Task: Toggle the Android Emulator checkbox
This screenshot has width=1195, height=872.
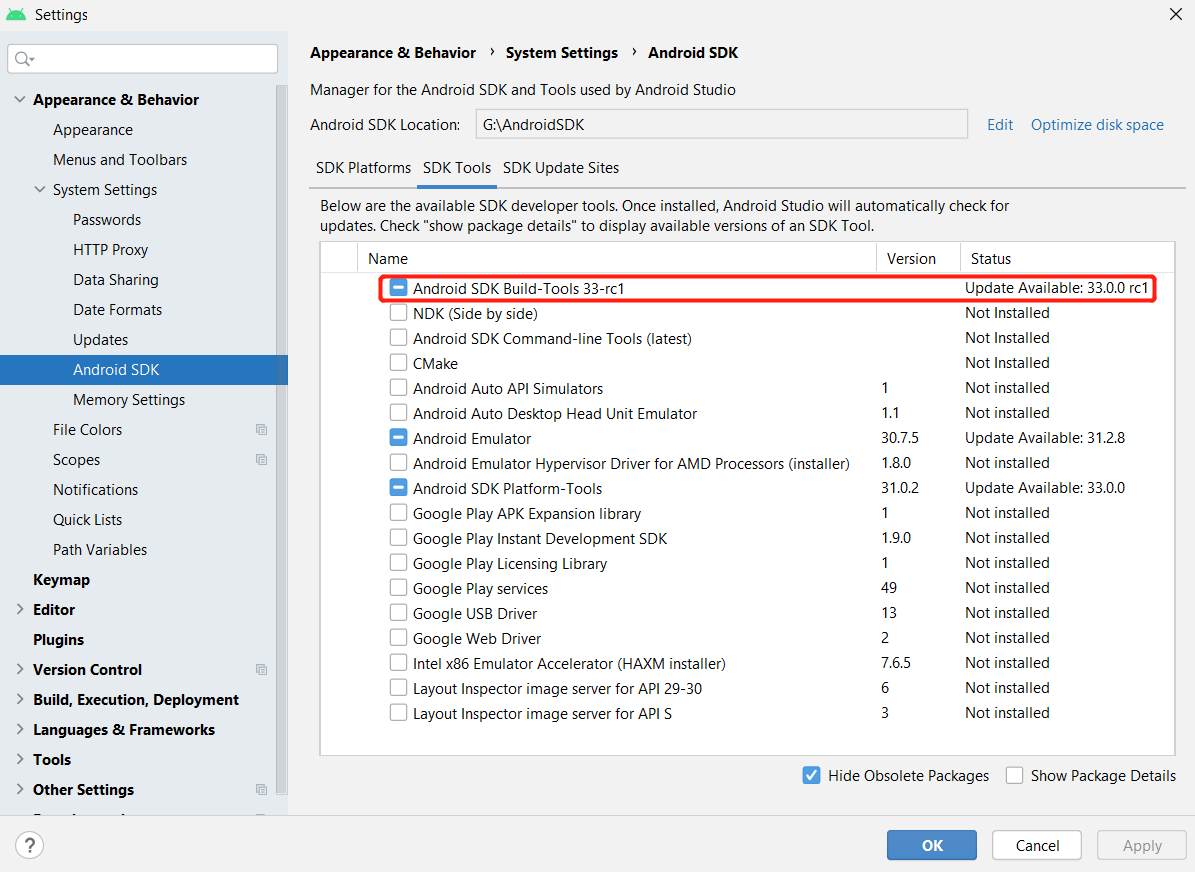Action: (398, 438)
